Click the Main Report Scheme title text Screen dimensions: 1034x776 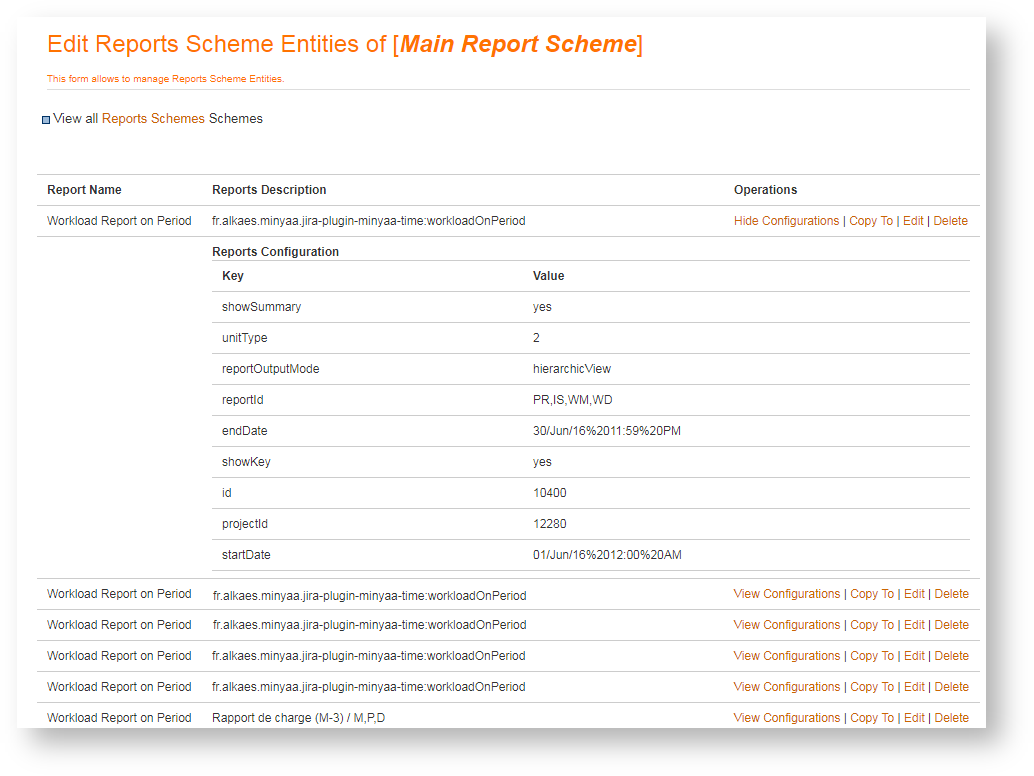point(518,45)
